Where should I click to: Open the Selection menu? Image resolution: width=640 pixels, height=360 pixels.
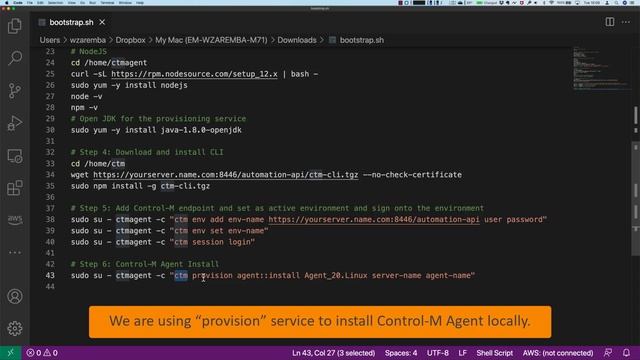click(x=56, y=2)
